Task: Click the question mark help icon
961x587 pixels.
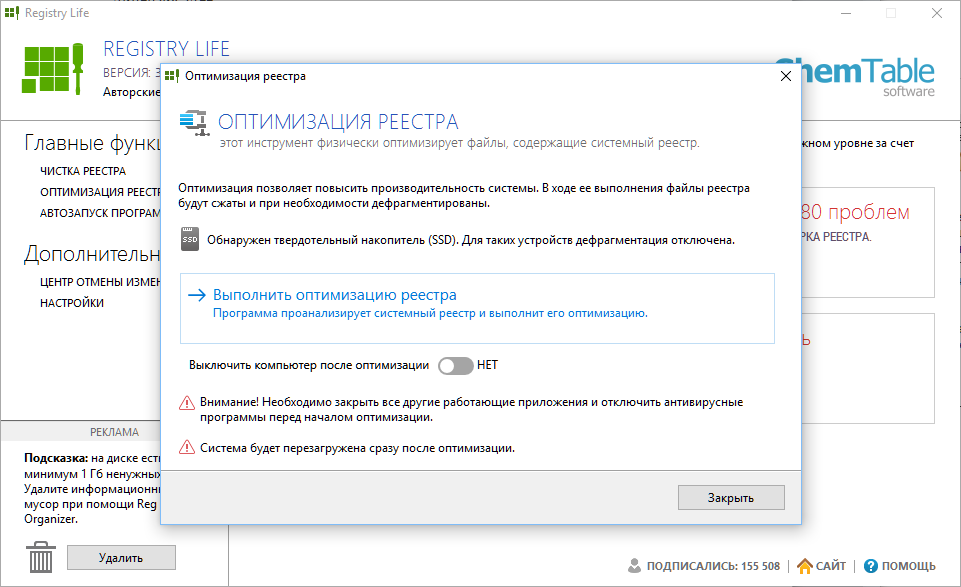Action: 870,566
